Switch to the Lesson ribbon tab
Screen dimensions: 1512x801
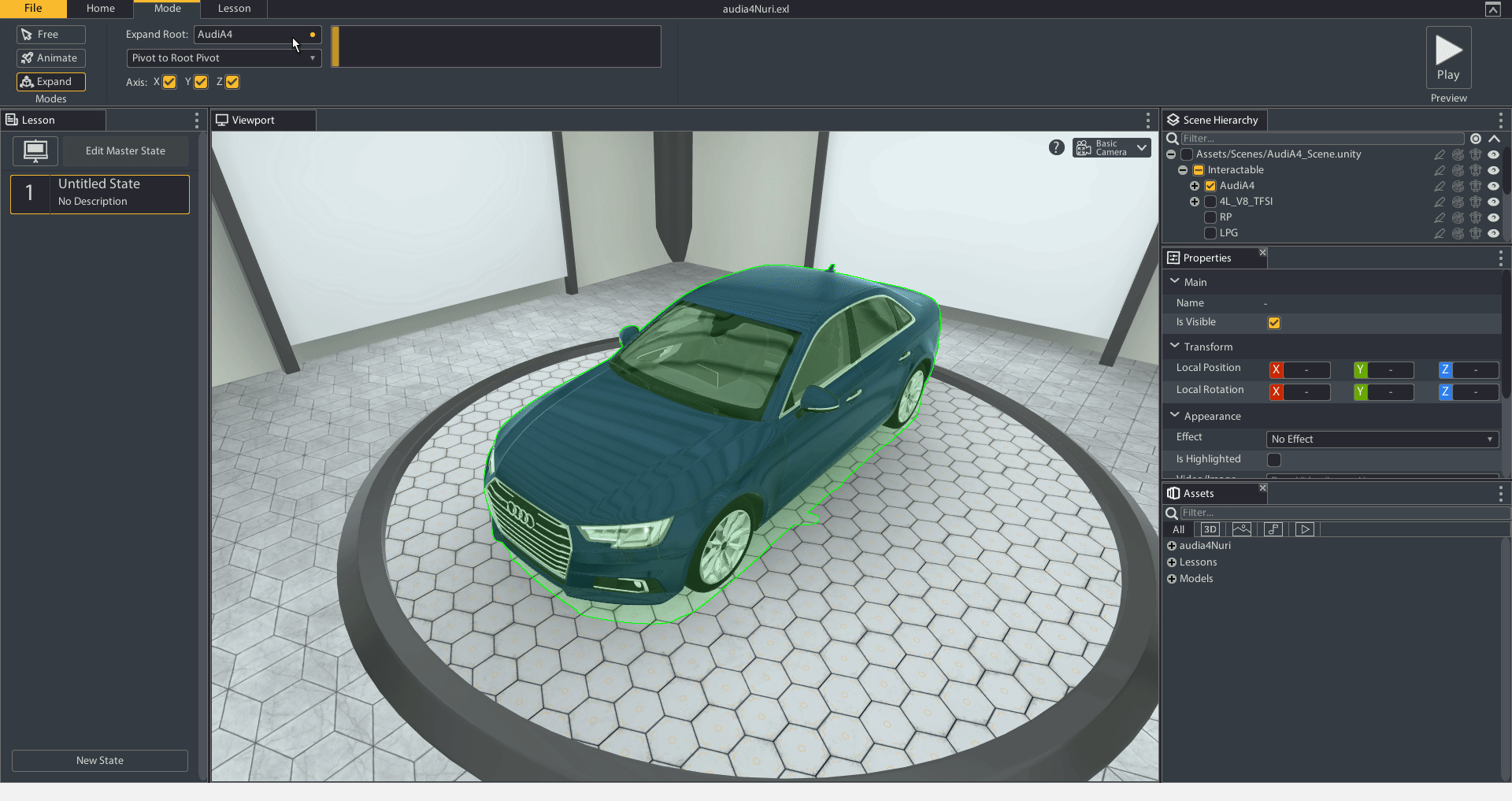(234, 9)
